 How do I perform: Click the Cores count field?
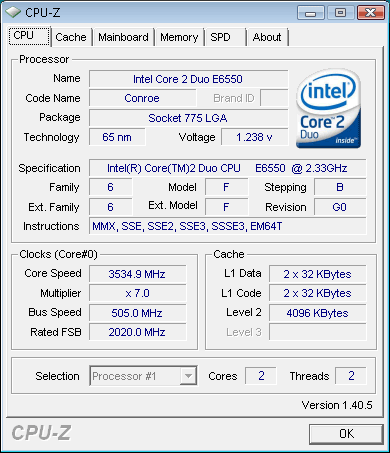click(x=261, y=376)
